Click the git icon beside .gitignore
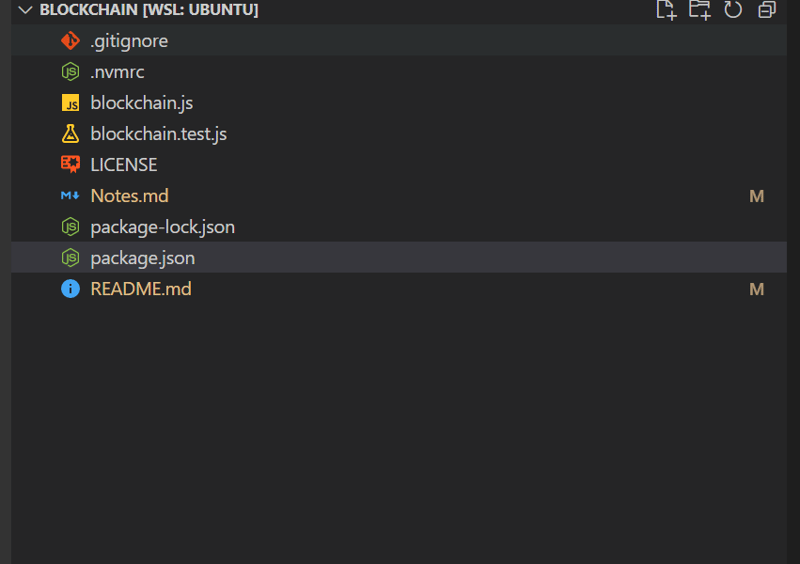This screenshot has height=564, width=800. pos(70,40)
